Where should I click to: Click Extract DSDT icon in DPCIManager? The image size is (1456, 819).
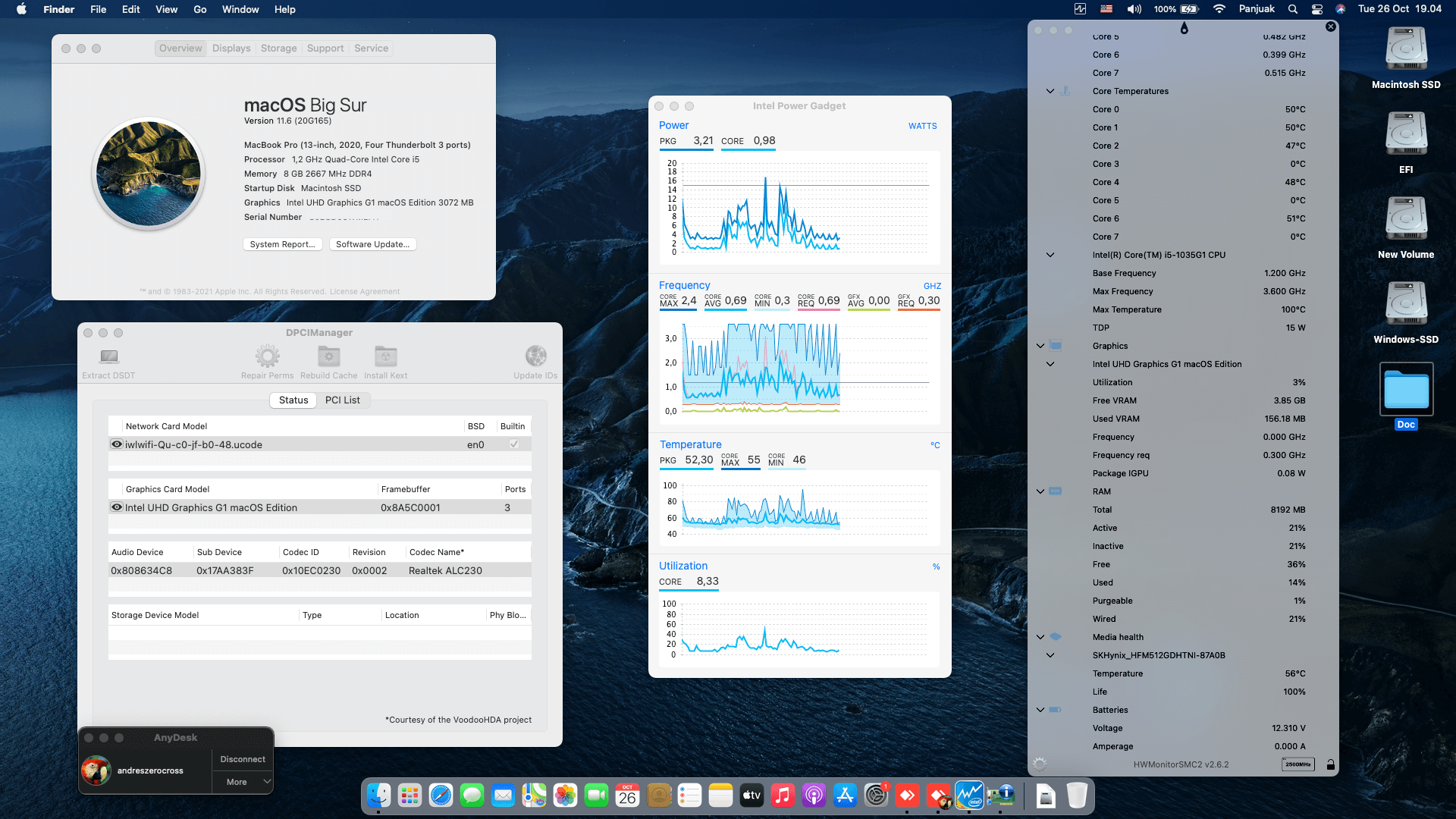pos(109,356)
